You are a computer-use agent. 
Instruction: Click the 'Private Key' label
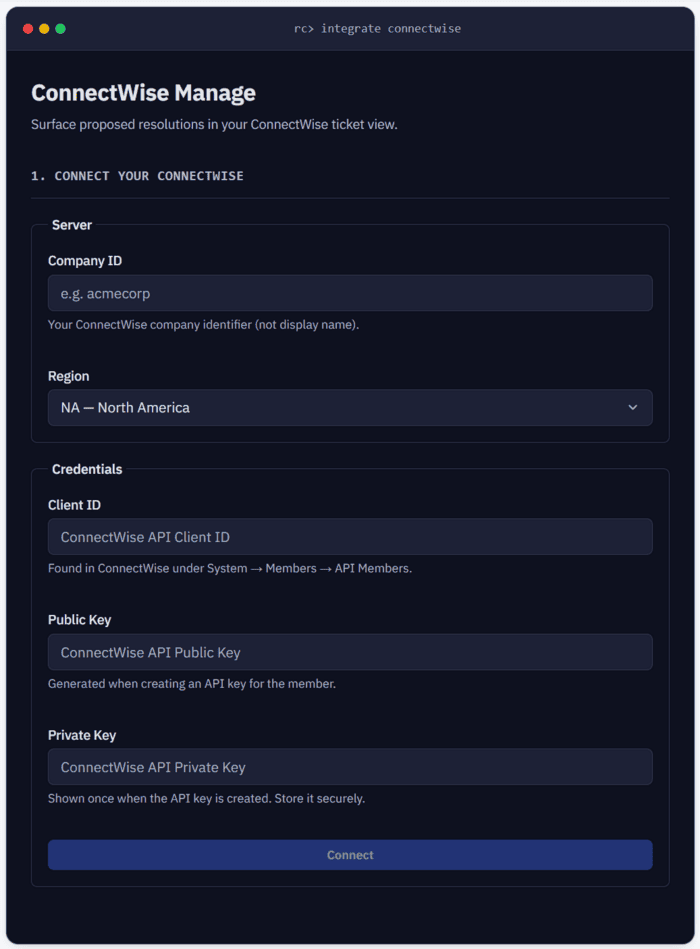(x=82, y=735)
